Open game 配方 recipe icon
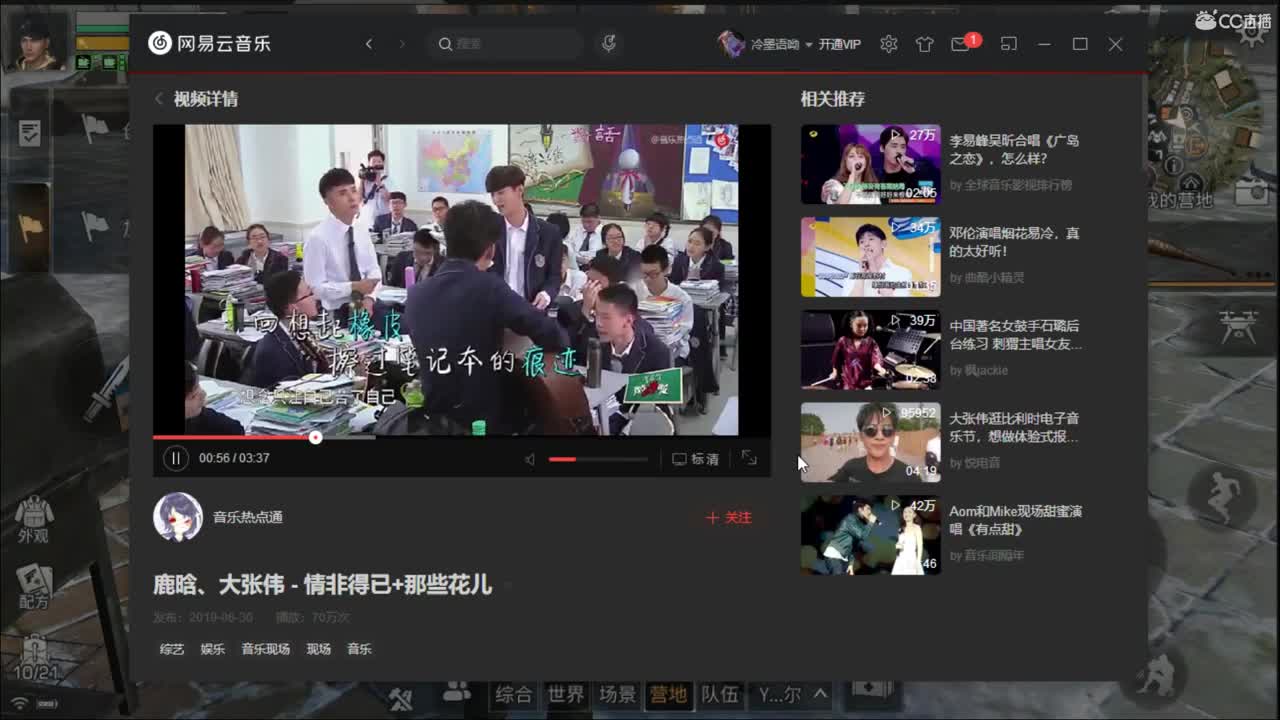 33,586
